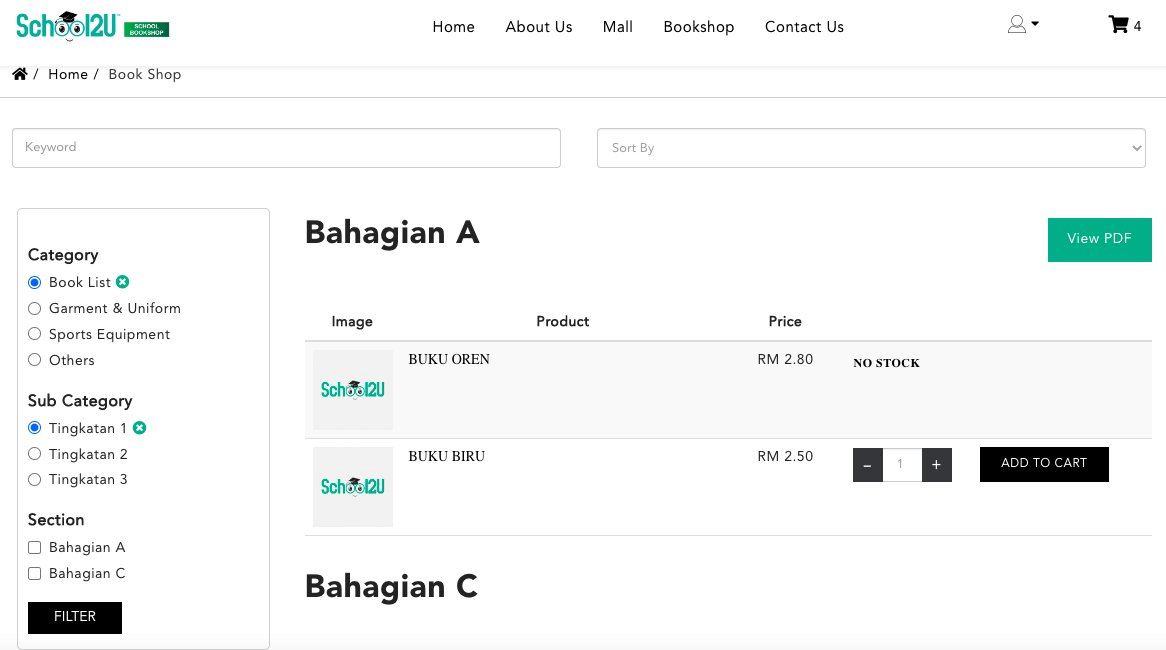
Task: Click the Book Shop breadcrumb text
Action: (x=145, y=74)
